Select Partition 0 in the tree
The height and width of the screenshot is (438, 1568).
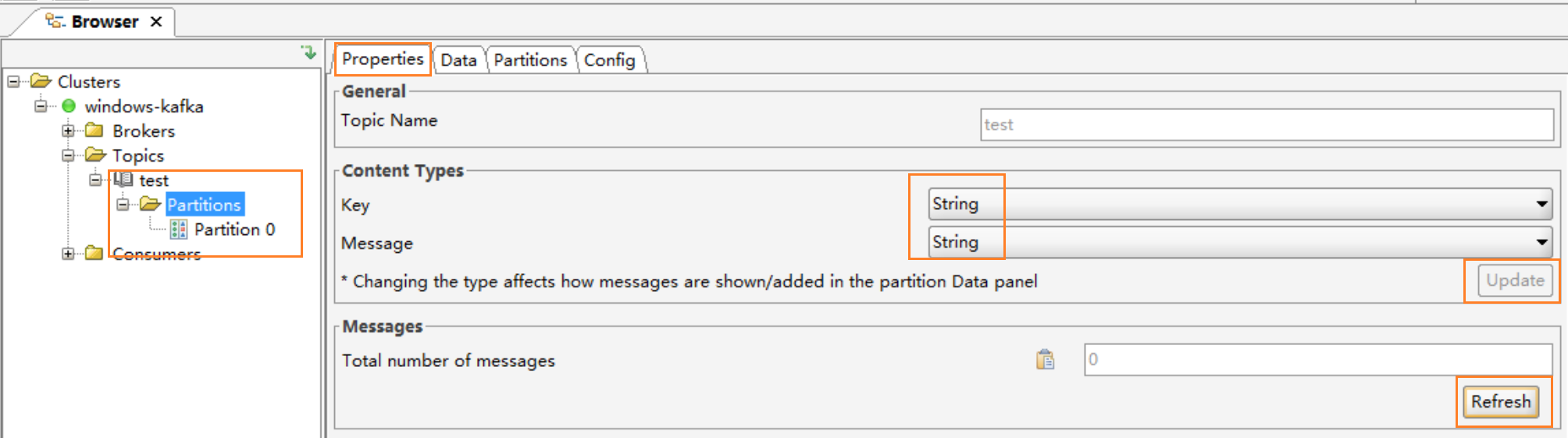[x=234, y=229]
